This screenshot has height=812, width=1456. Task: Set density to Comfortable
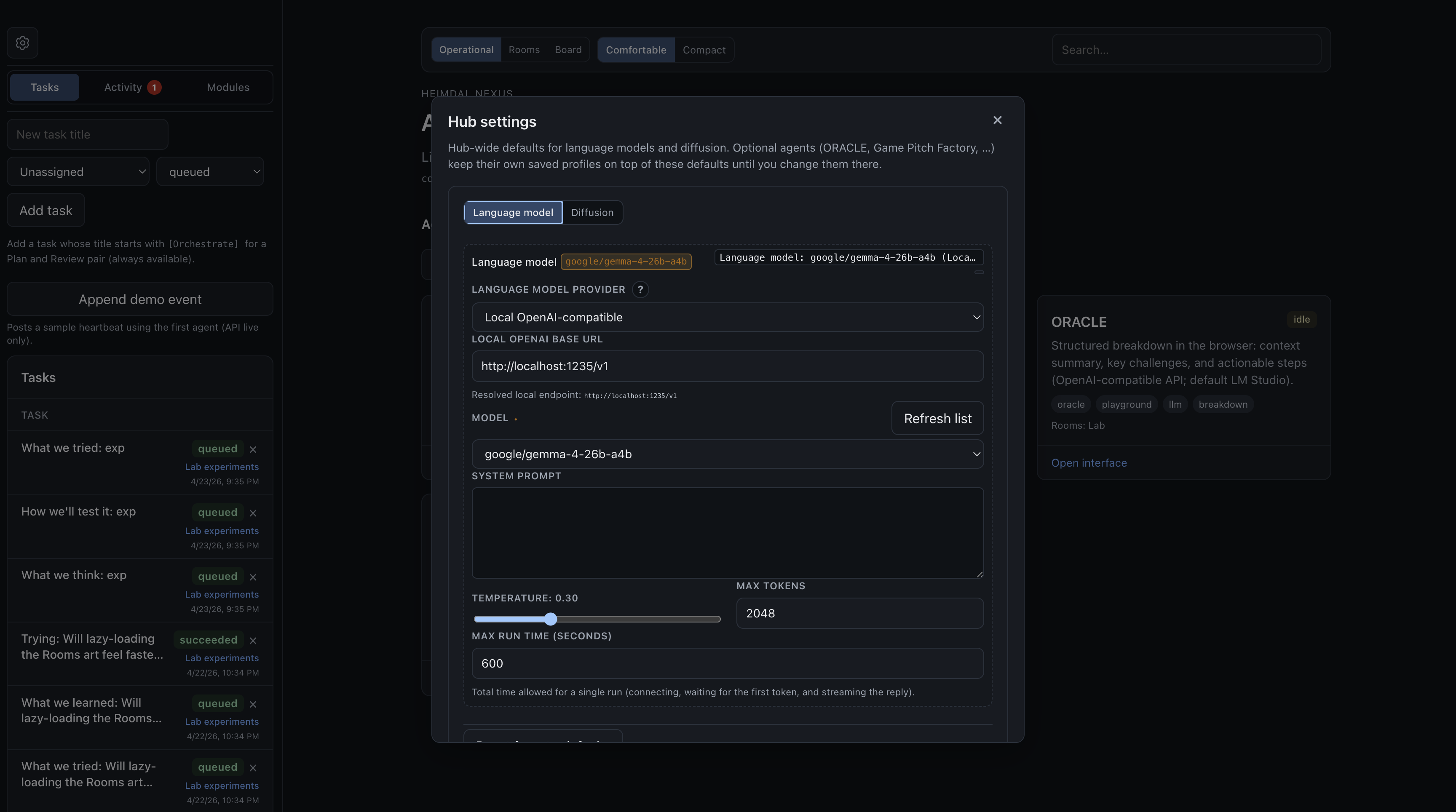636,50
